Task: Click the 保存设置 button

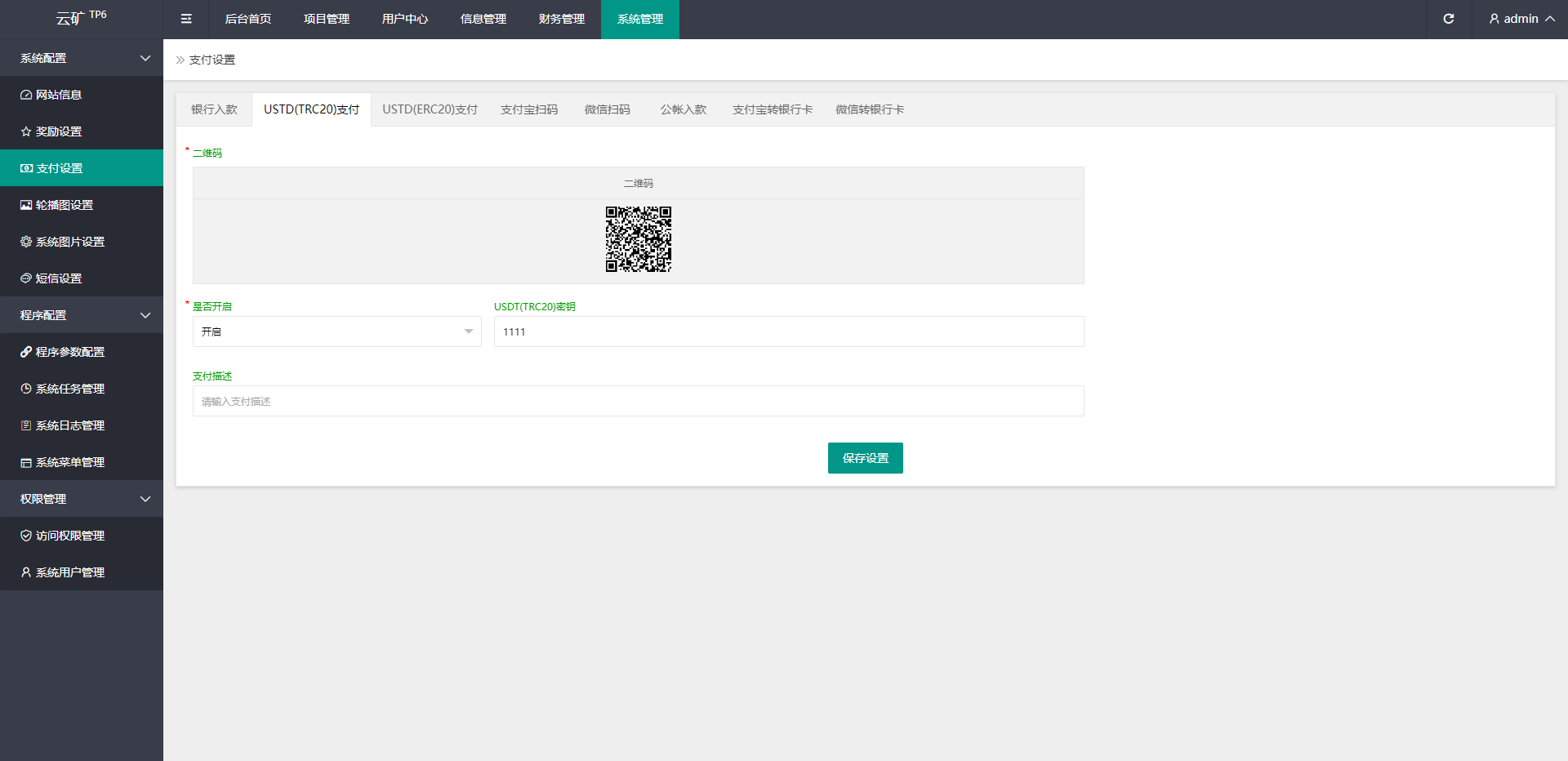Action: pyautogui.click(x=866, y=458)
